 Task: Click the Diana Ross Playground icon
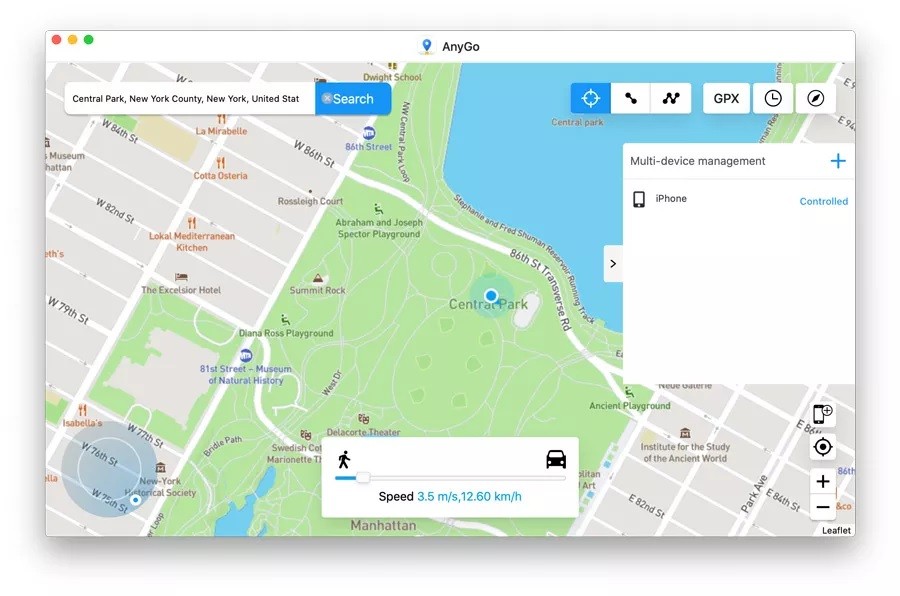pos(285,320)
